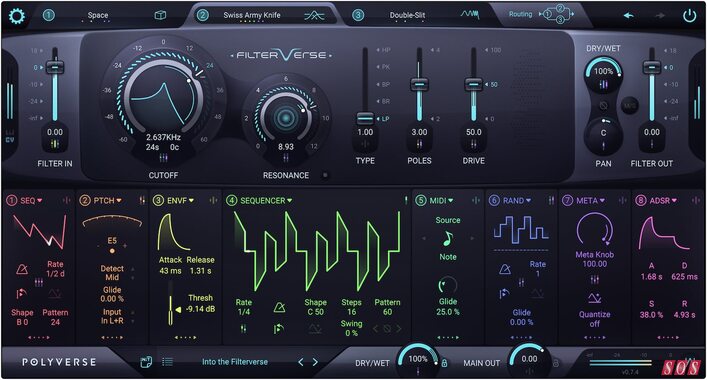The height and width of the screenshot is (380, 707).
Task: Click the save preset icon in bottom bar
Action: [146, 362]
